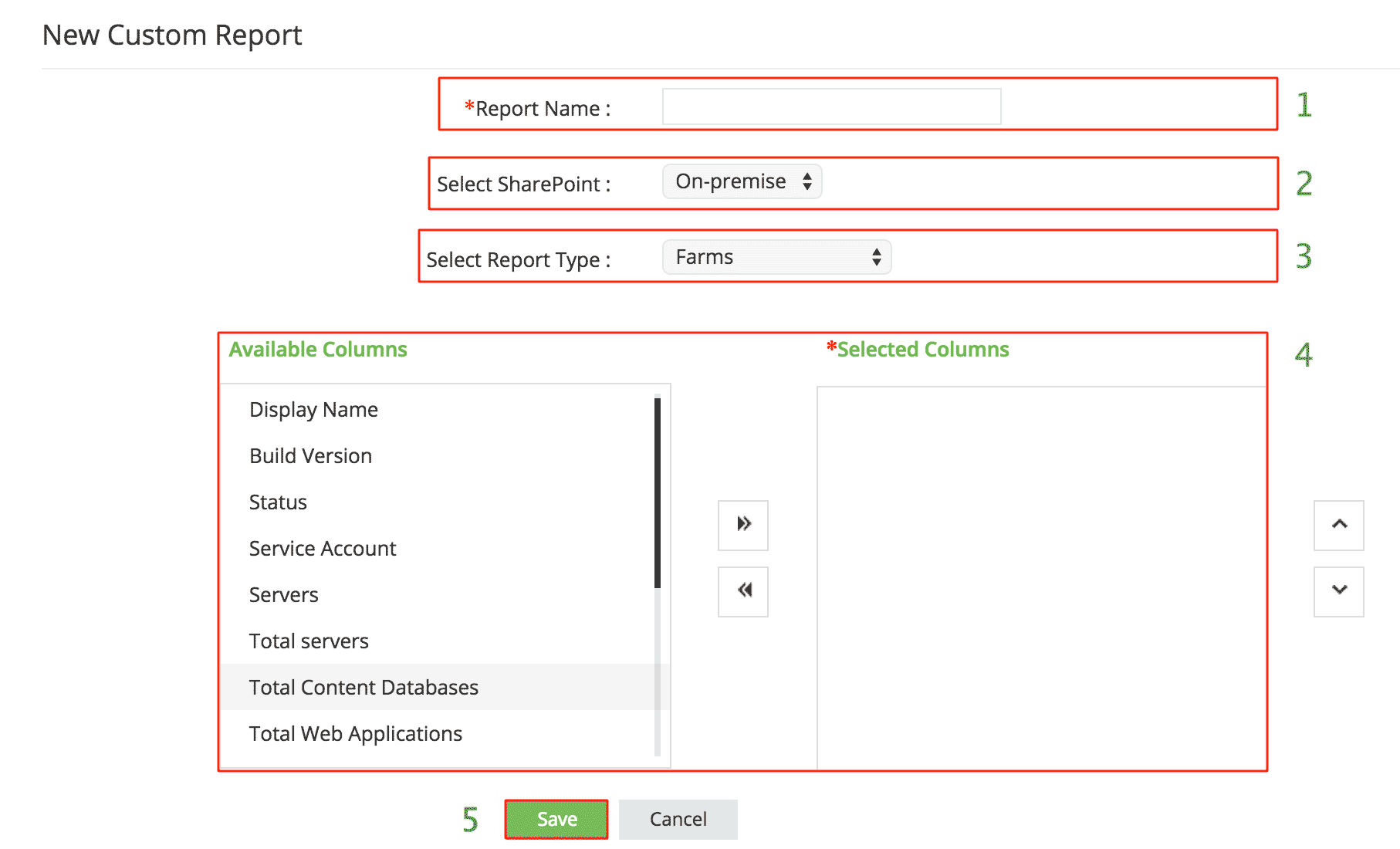The image size is (1400, 849).
Task: Click the Report Name text field
Action: [831, 107]
